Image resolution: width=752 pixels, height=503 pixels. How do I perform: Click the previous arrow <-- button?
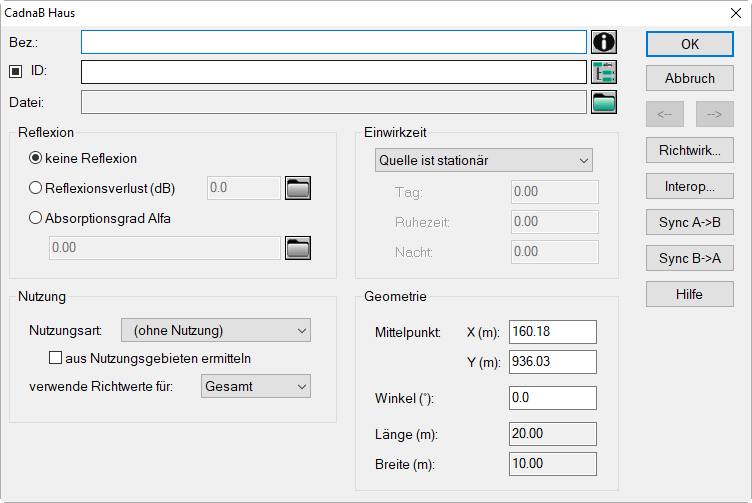pos(665,114)
